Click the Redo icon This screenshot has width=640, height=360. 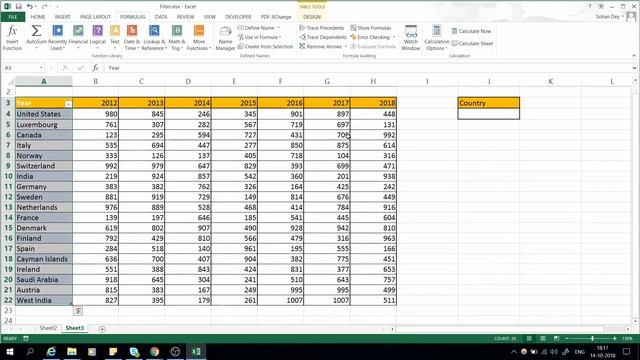(x=44, y=7)
